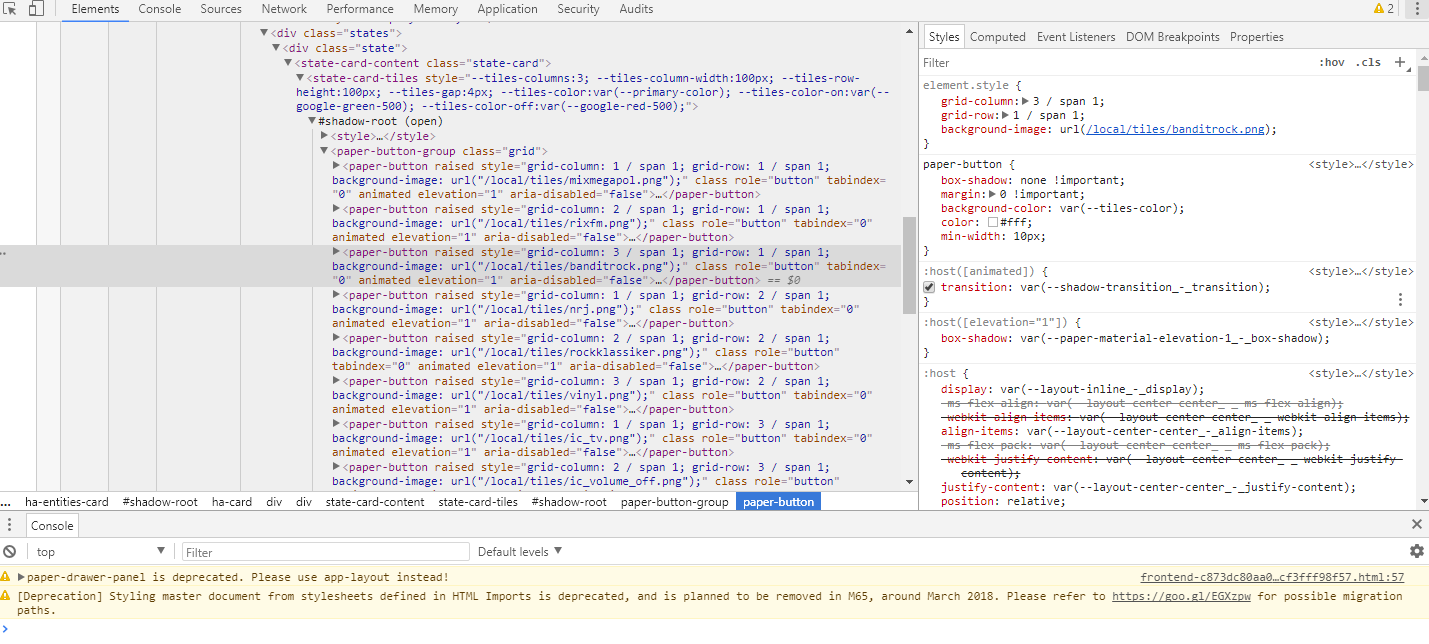Open the top context dropdown in console

[100, 551]
